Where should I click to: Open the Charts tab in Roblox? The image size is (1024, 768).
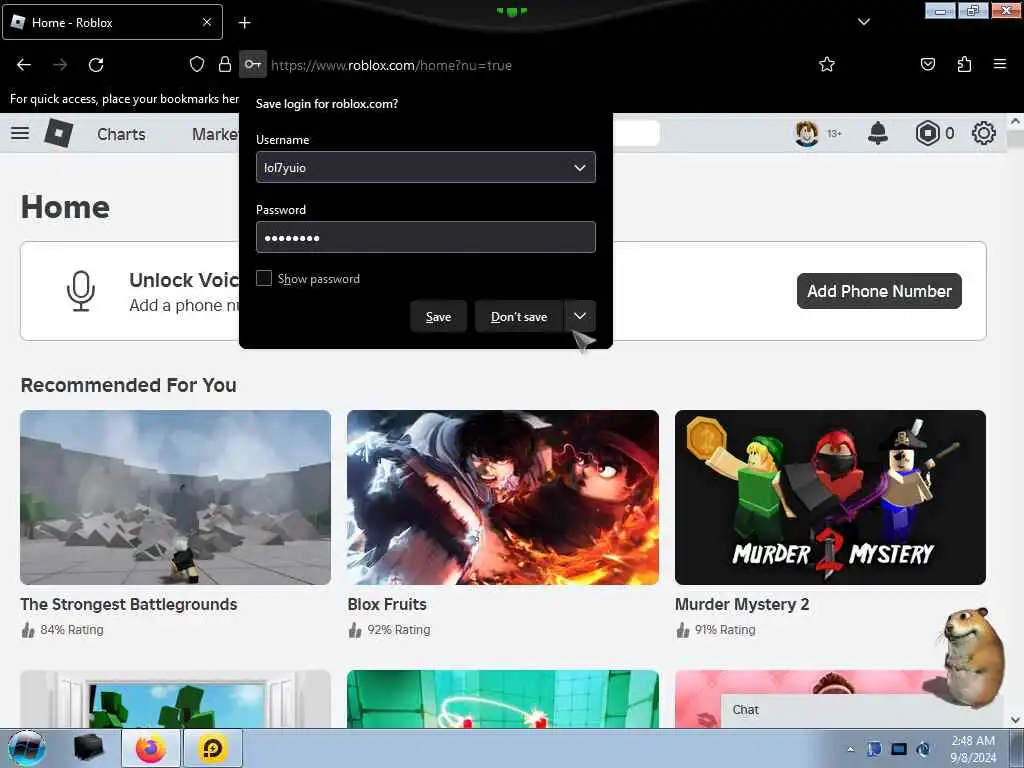pyautogui.click(x=121, y=134)
